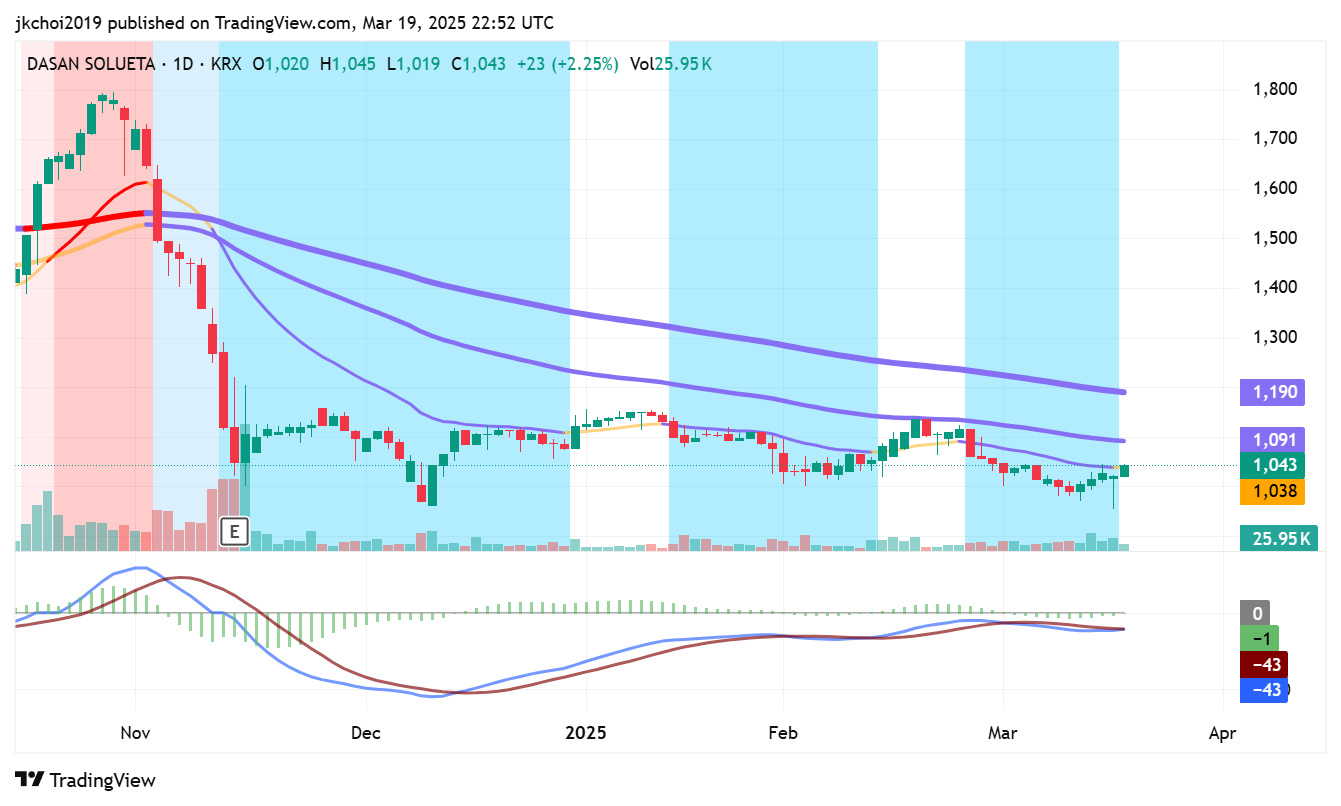This screenshot has height=806, width=1341.
Task: Click the H1,045 high value in the legend
Action: (x=347, y=64)
